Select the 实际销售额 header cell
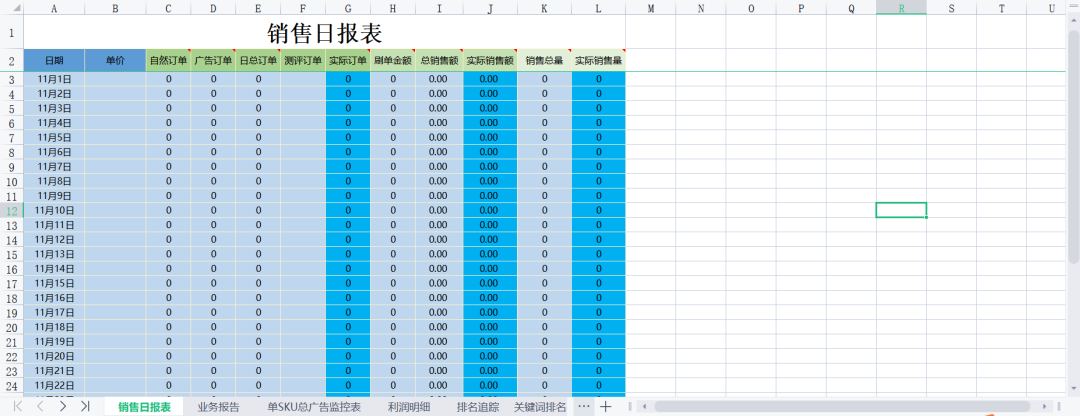This screenshot has height=416, width=1080. pyautogui.click(x=490, y=60)
